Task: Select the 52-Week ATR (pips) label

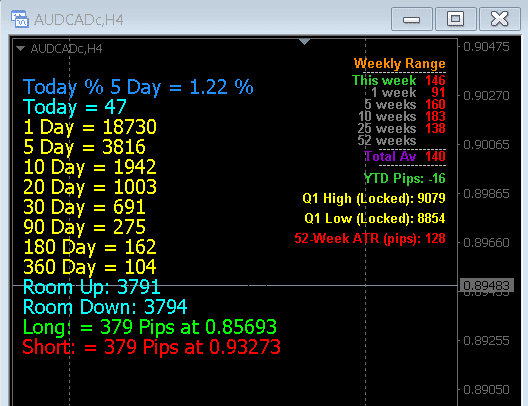Action: (x=370, y=239)
